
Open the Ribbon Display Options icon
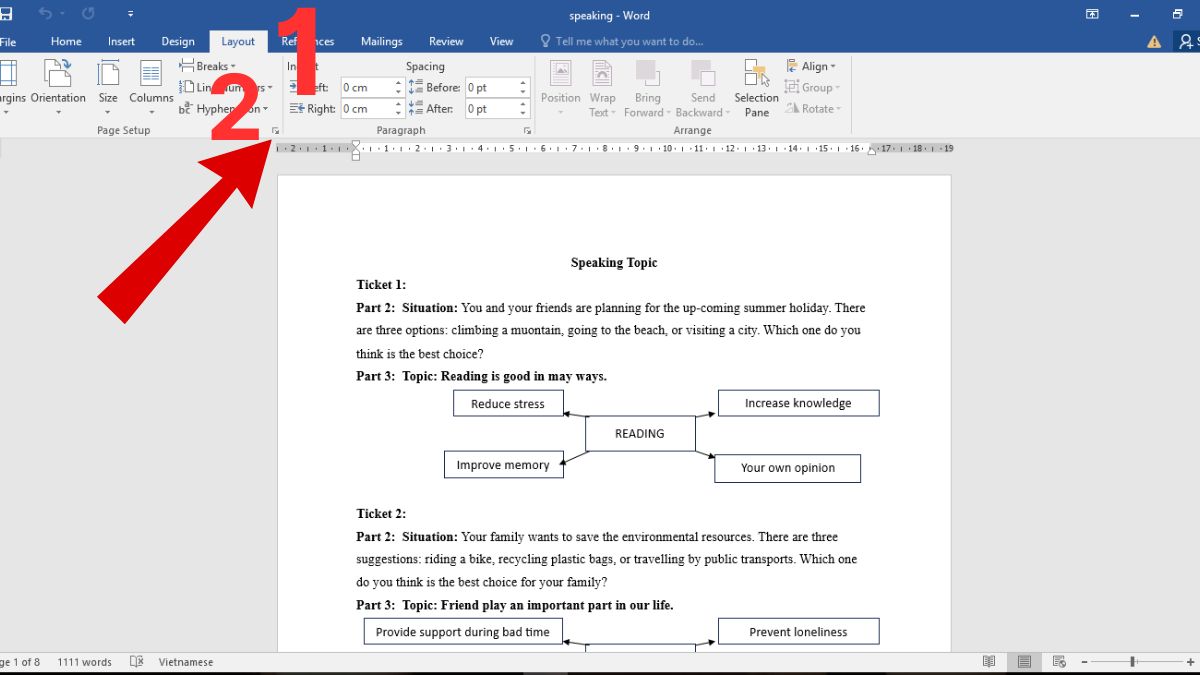(1092, 14)
